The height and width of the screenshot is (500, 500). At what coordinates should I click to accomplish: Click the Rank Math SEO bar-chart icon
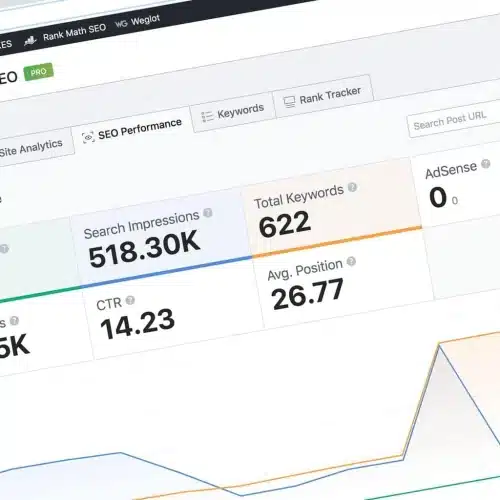coord(30,41)
